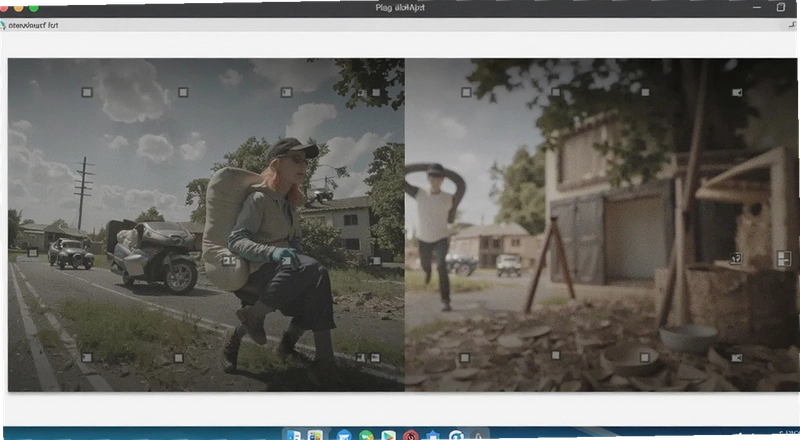
Task: Click the restore window button in title bar
Action: coord(781,7)
